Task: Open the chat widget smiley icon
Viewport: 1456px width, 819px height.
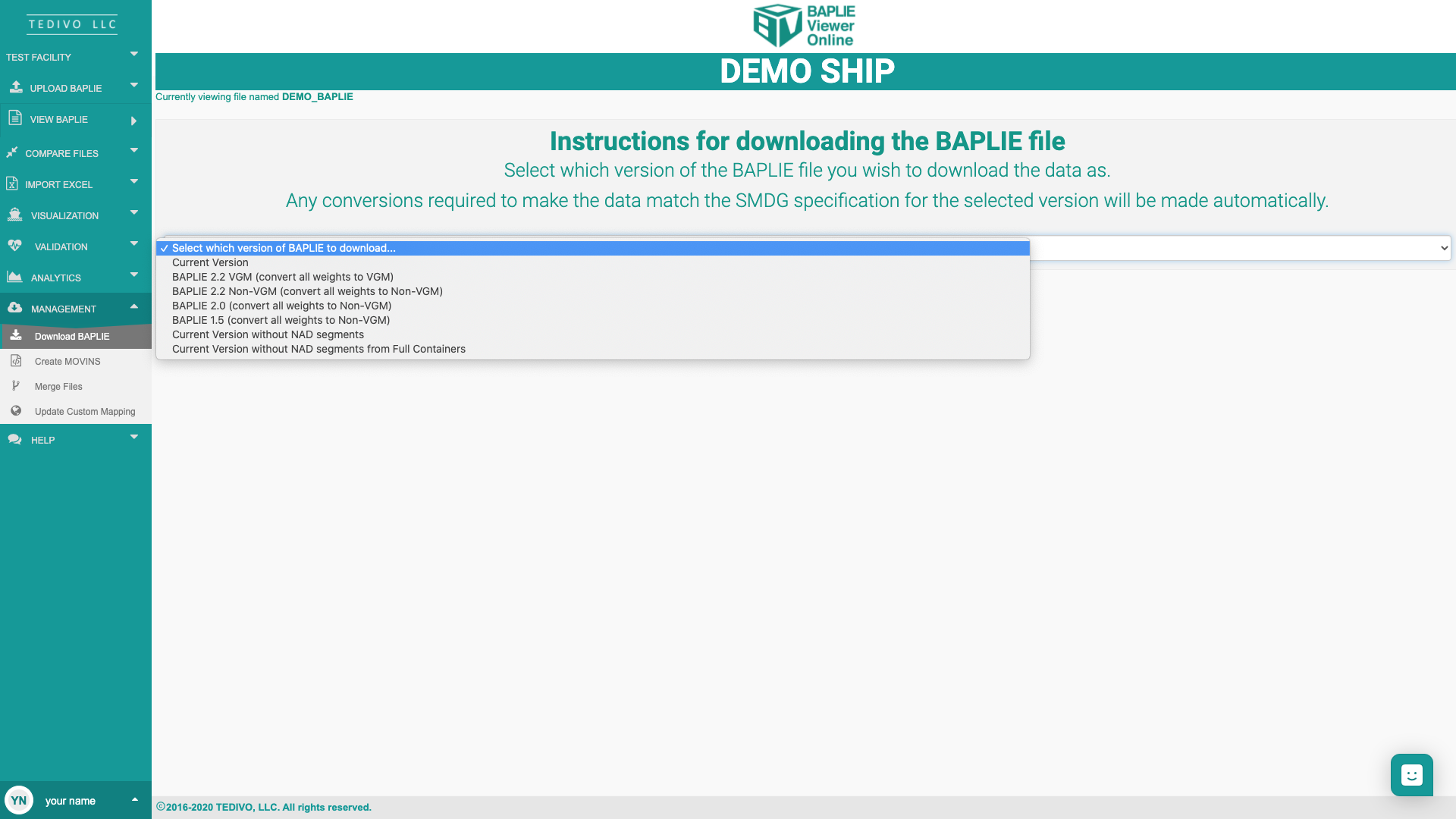Action: 1411,775
